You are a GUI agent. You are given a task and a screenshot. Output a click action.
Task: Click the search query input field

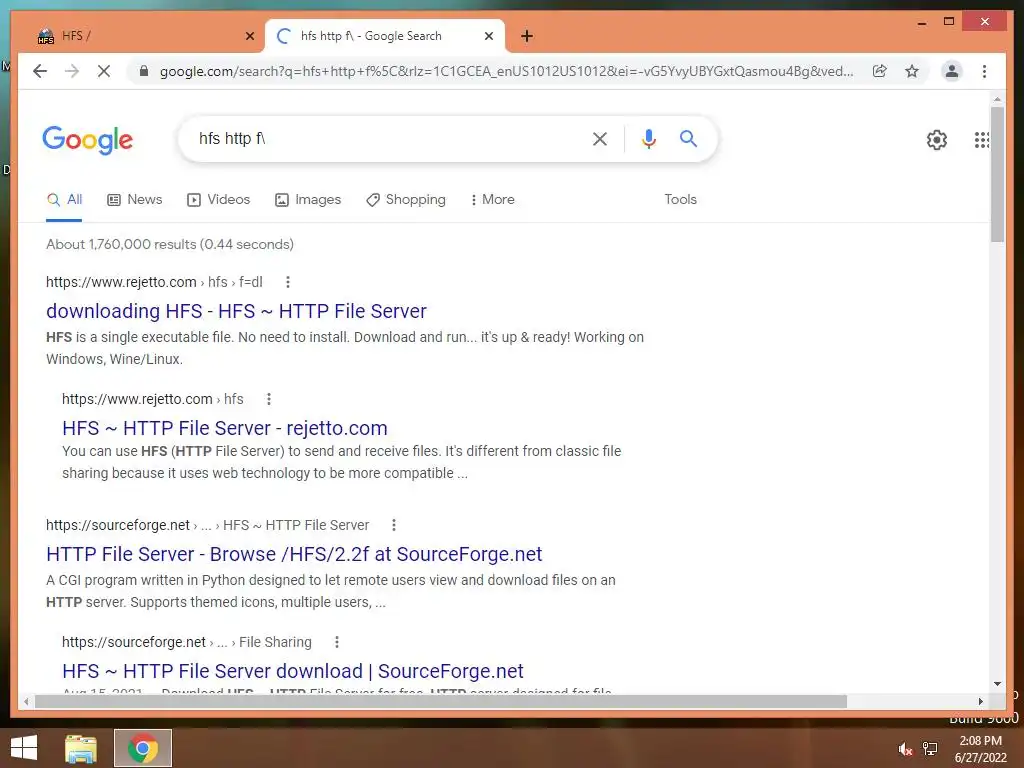[x=385, y=138]
